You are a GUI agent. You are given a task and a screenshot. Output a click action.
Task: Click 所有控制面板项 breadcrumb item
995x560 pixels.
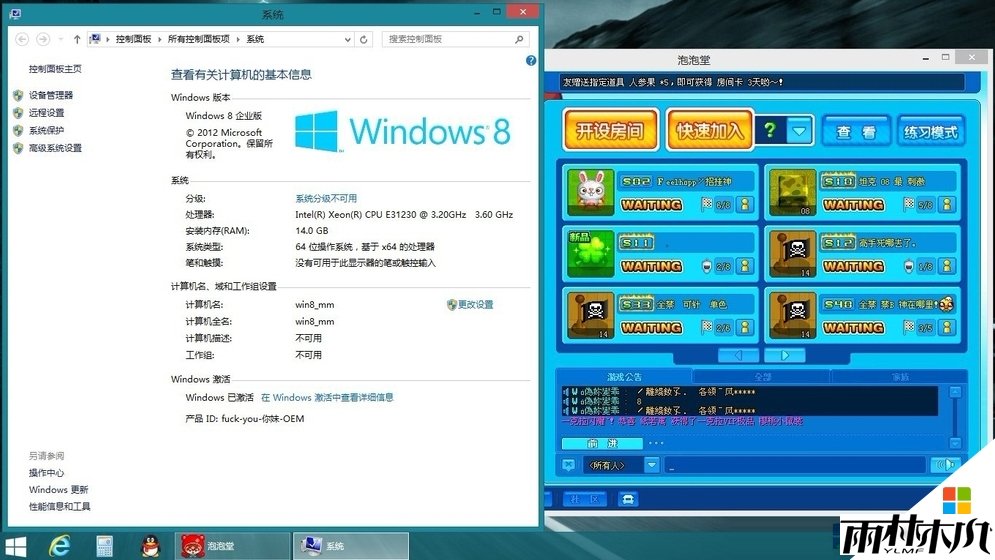199,39
